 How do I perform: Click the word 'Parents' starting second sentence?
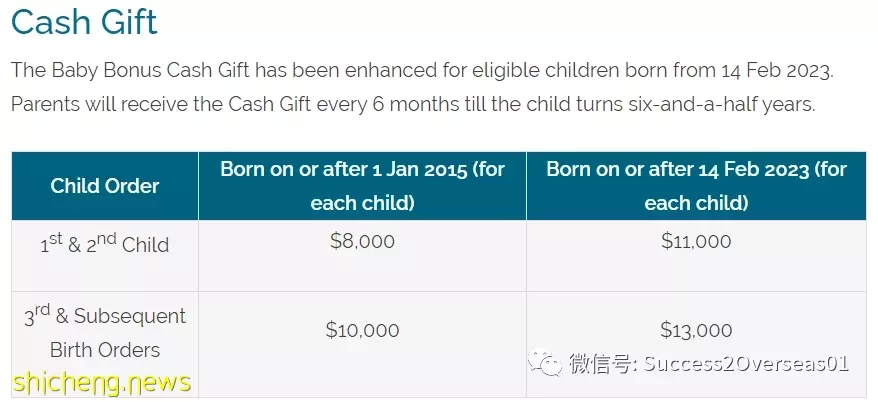pyautogui.click(x=46, y=105)
